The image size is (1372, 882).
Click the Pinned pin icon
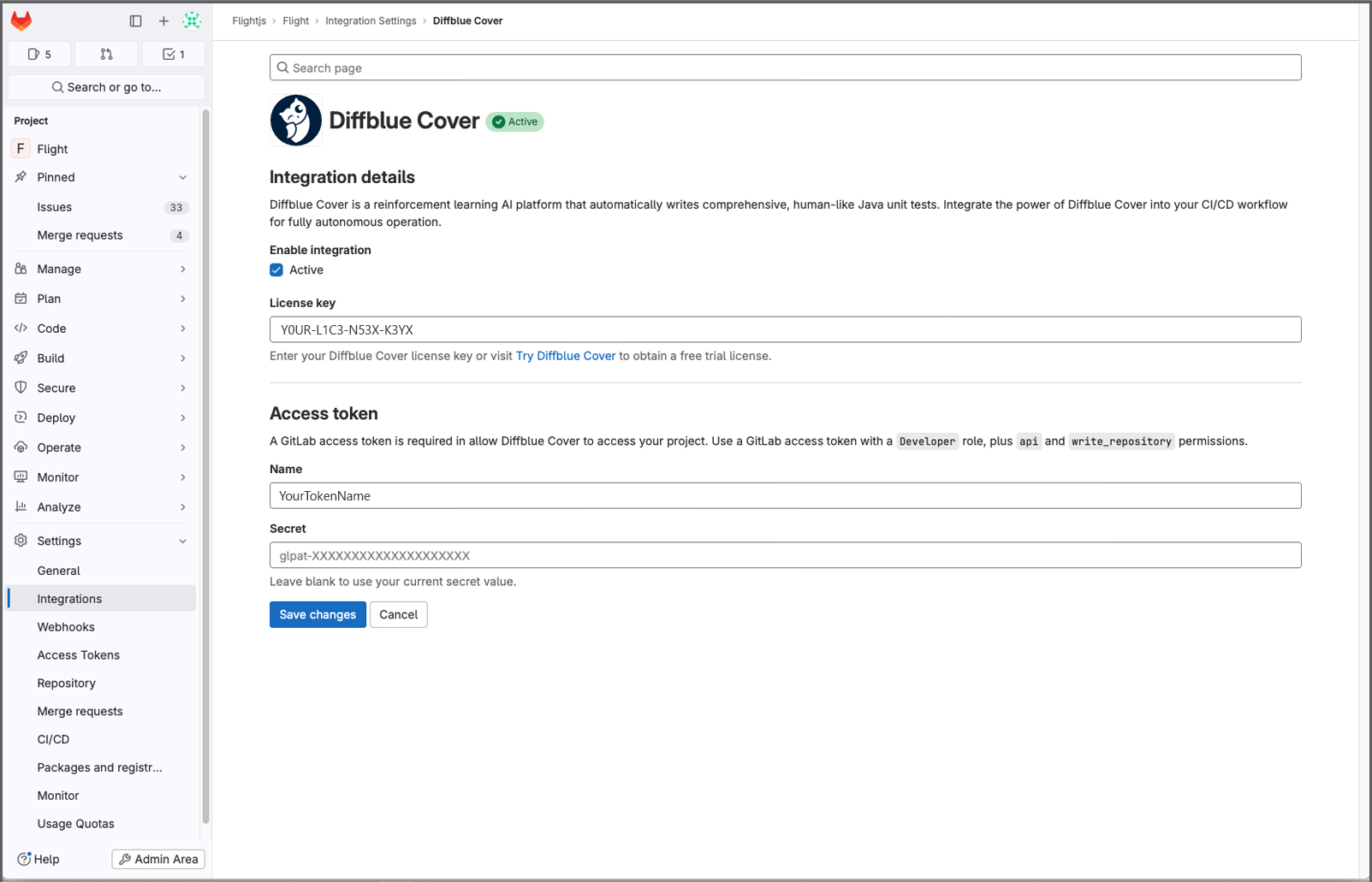pyautogui.click(x=21, y=177)
